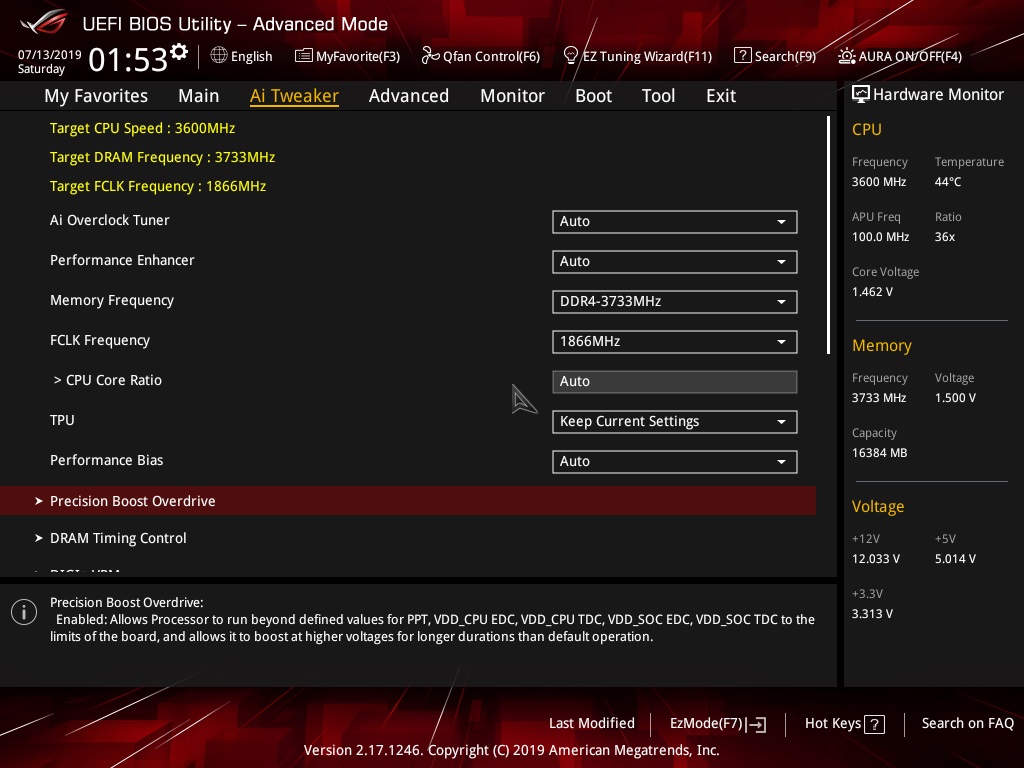Open Qfan Control(F6)
Viewport: 1024px width, 768px height.
(481, 56)
